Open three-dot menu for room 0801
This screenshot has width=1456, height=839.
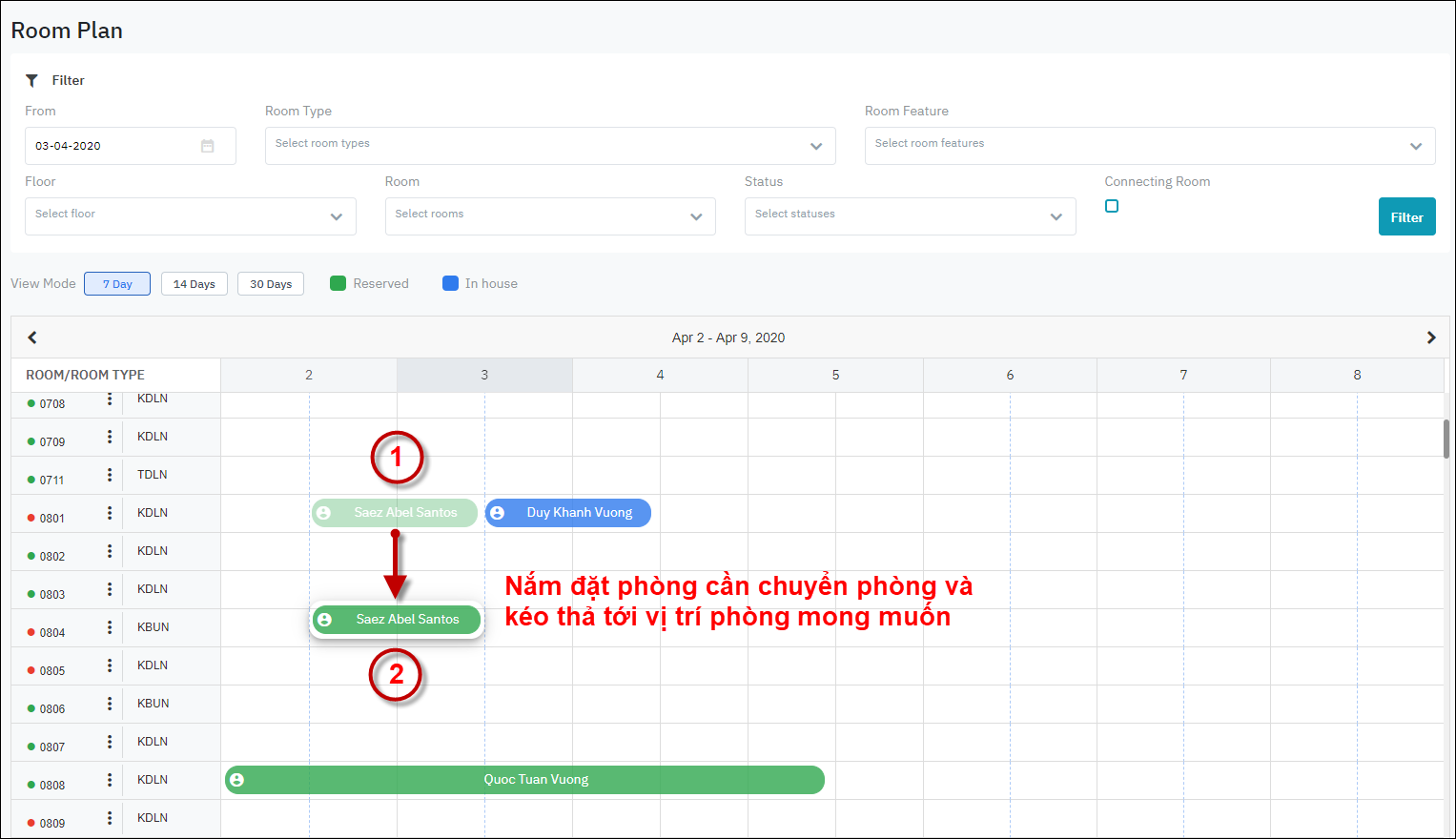110,513
